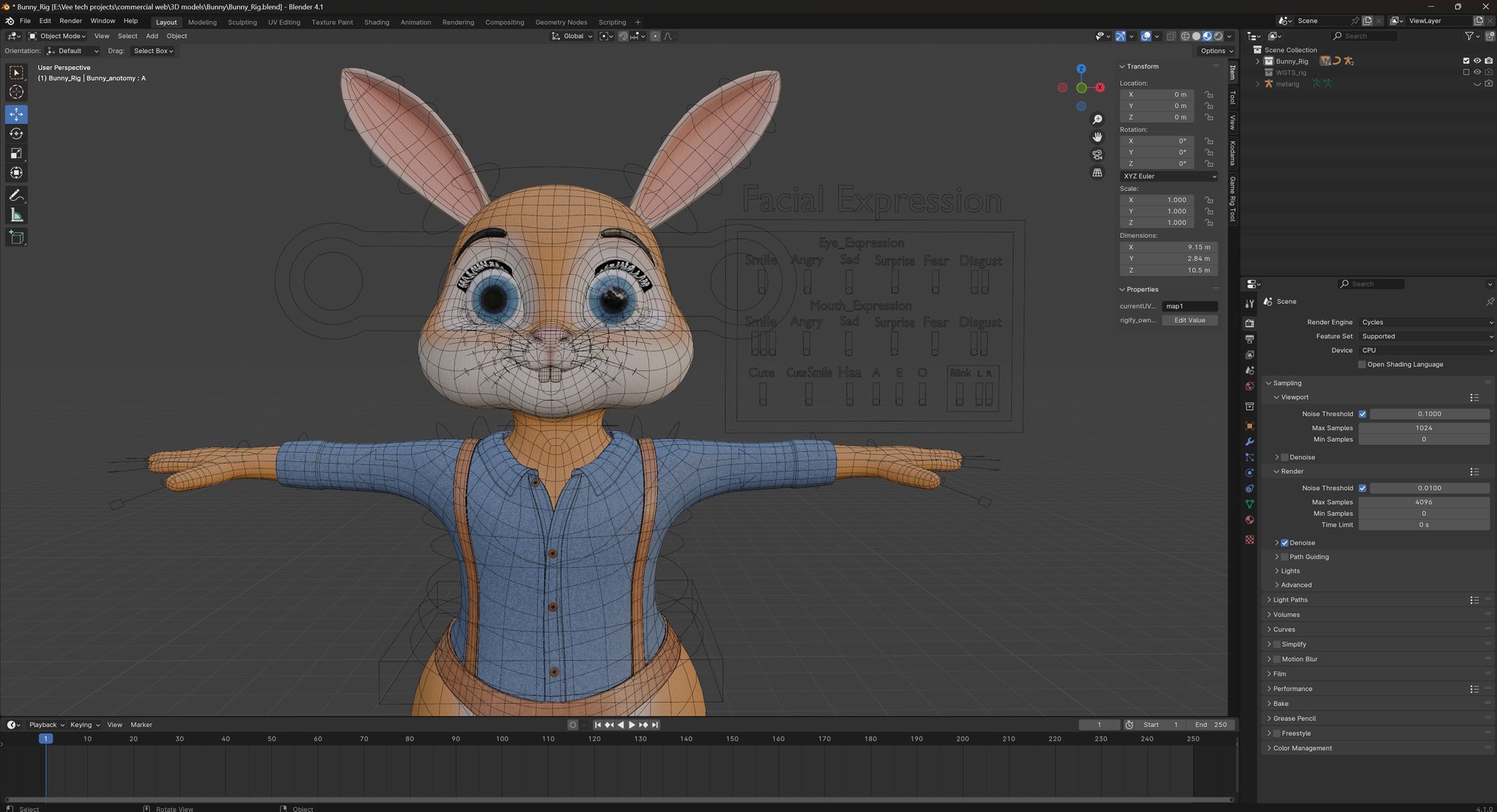Toggle Viewport Noise Threshold checkbox

tap(1362, 414)
